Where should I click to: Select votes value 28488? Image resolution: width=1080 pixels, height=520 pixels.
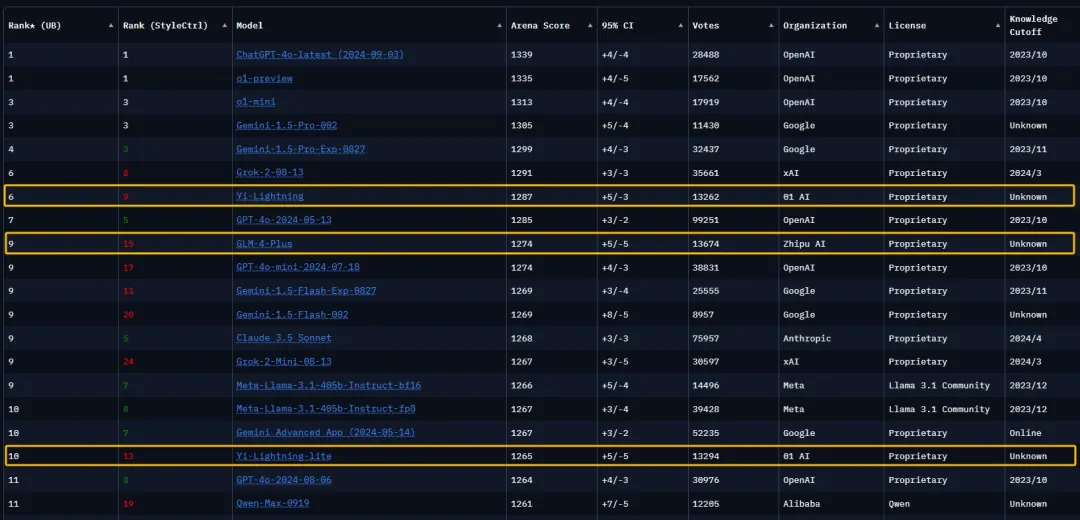click(706, 54)
